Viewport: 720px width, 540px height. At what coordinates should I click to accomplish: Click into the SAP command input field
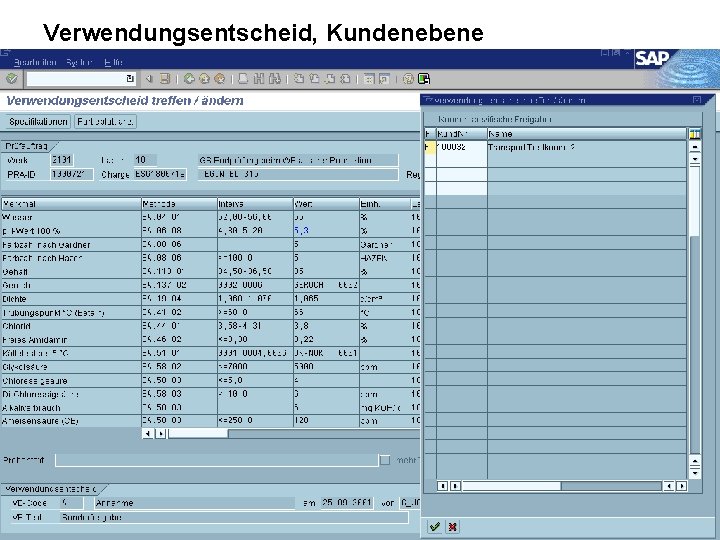tap(77, 79)
